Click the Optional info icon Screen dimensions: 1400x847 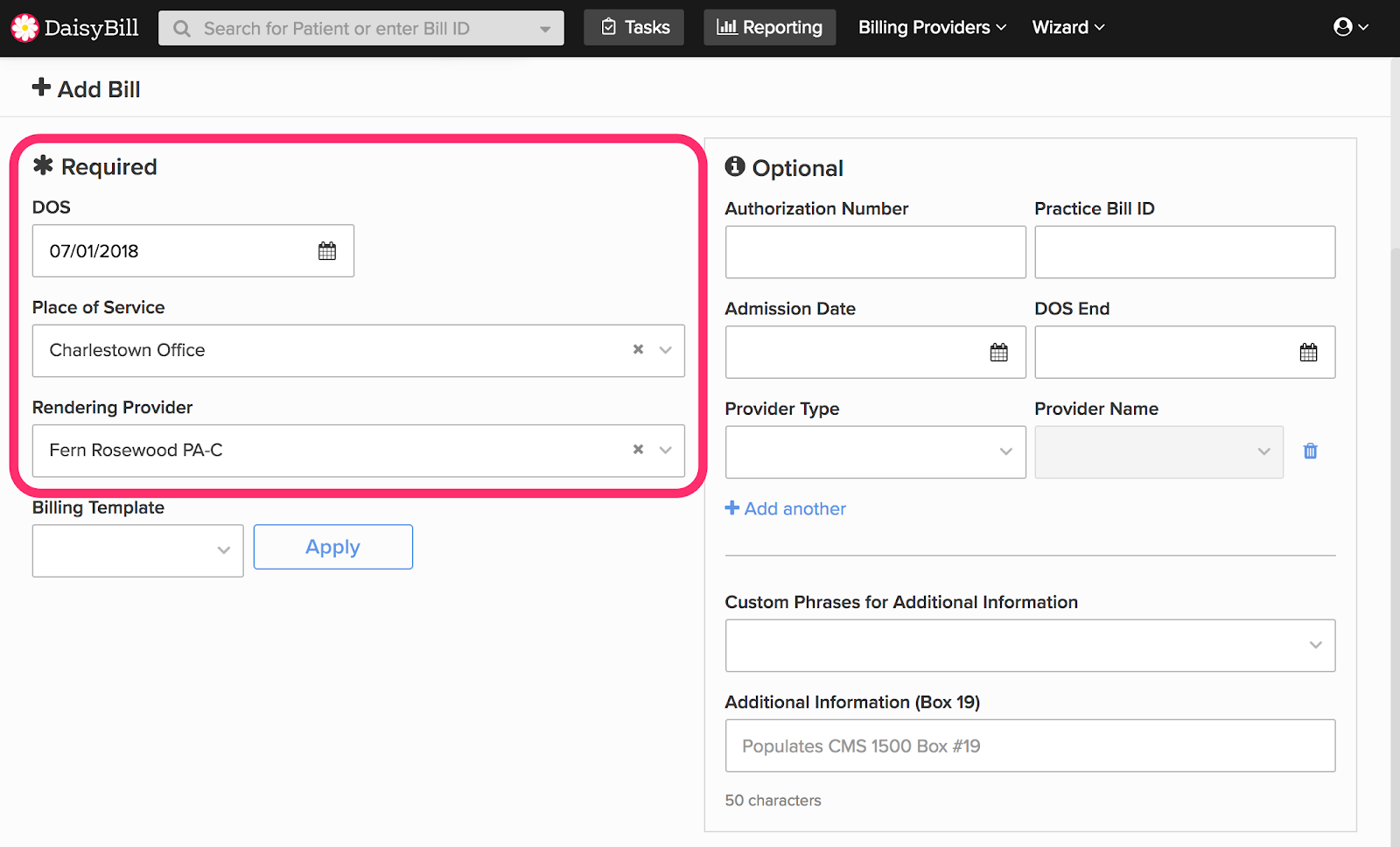click(x=735, y=166)
